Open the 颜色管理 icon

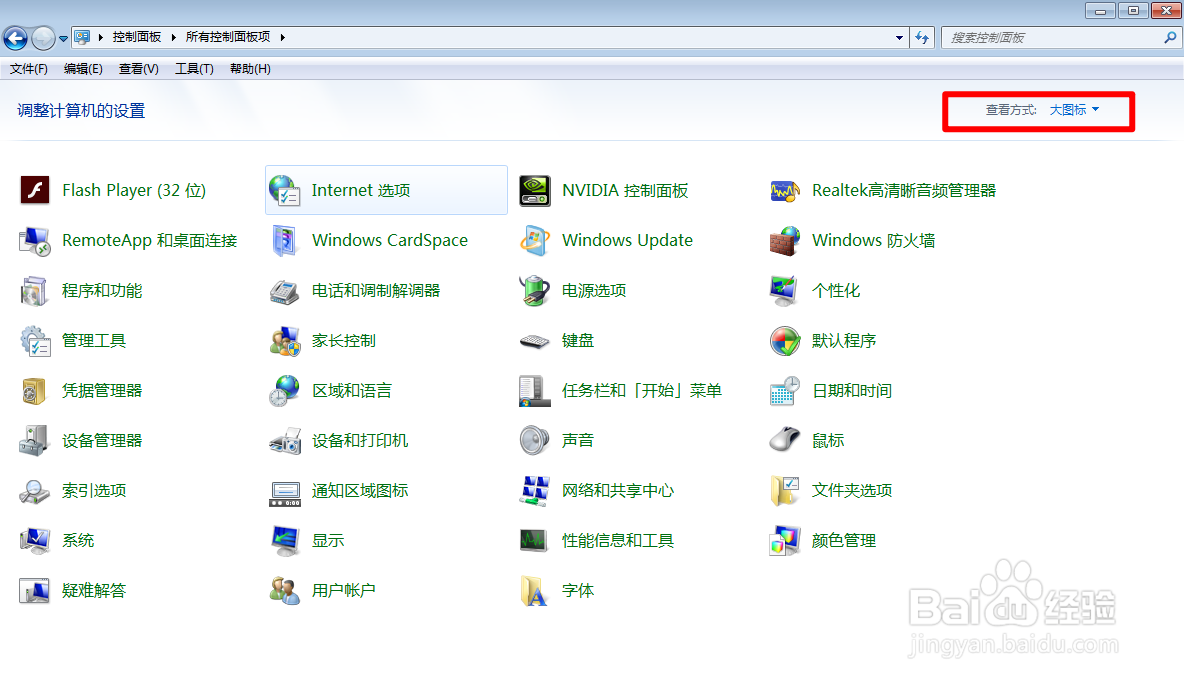click(785, 541)
